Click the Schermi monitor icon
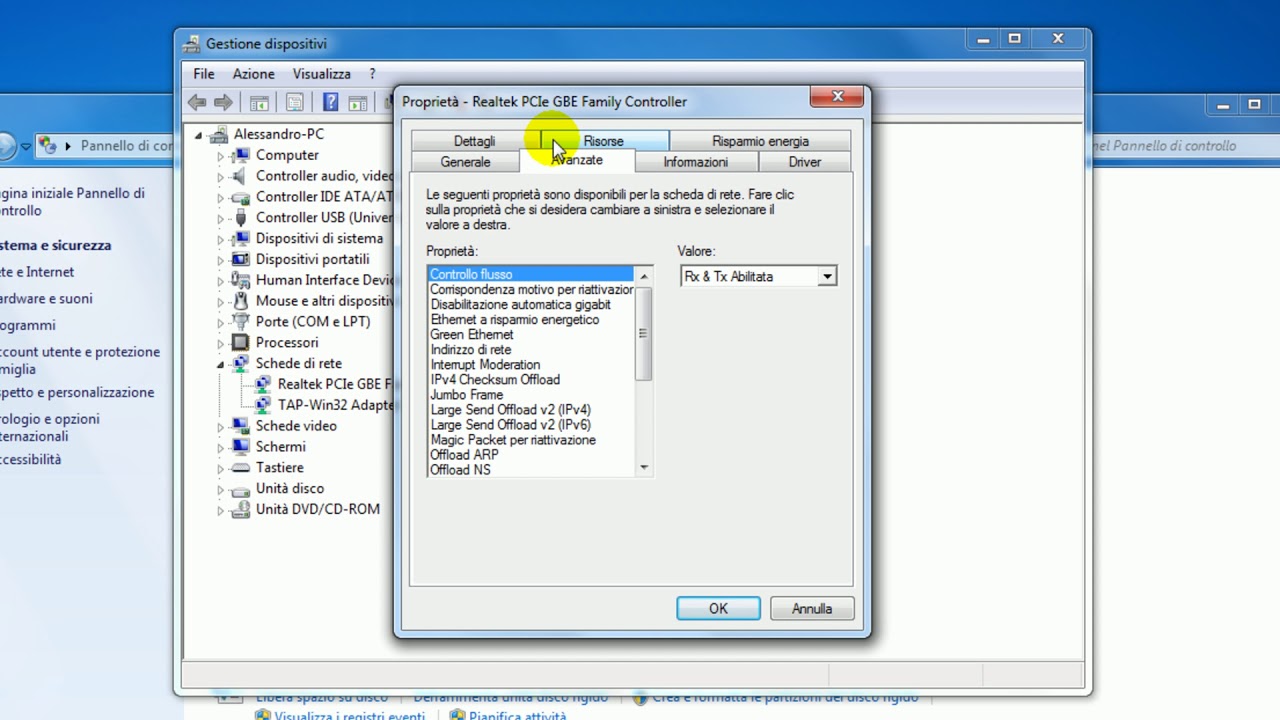 click(x=240, y=446)
